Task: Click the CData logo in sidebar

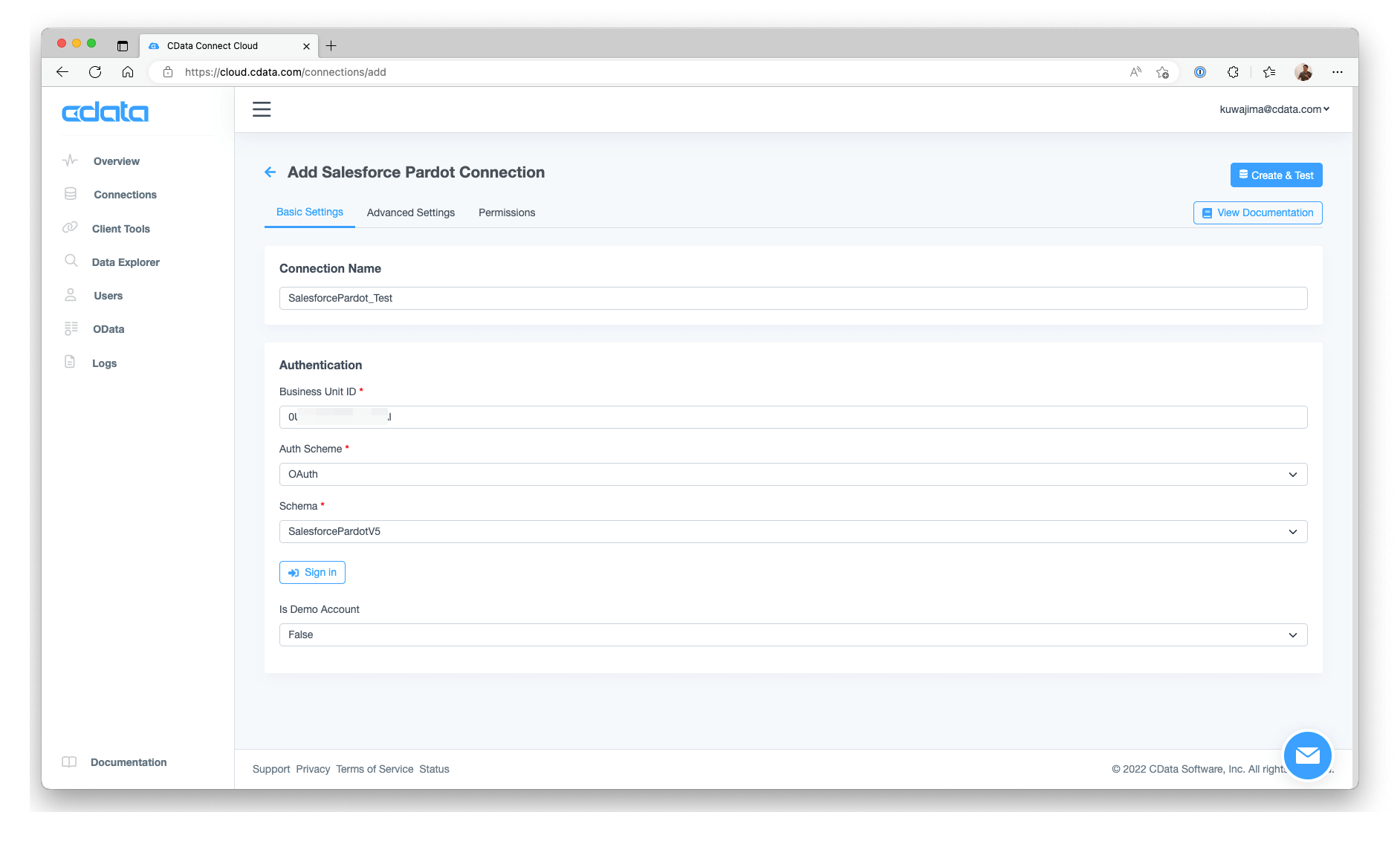Action: [105, 112]
